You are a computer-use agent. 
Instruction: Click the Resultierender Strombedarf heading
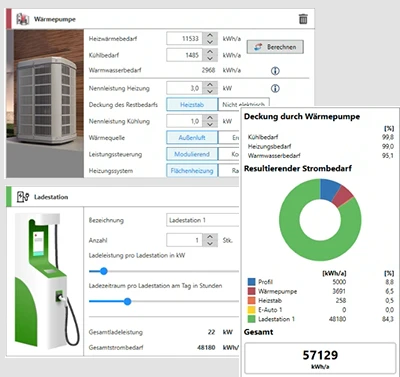(298, 169)
